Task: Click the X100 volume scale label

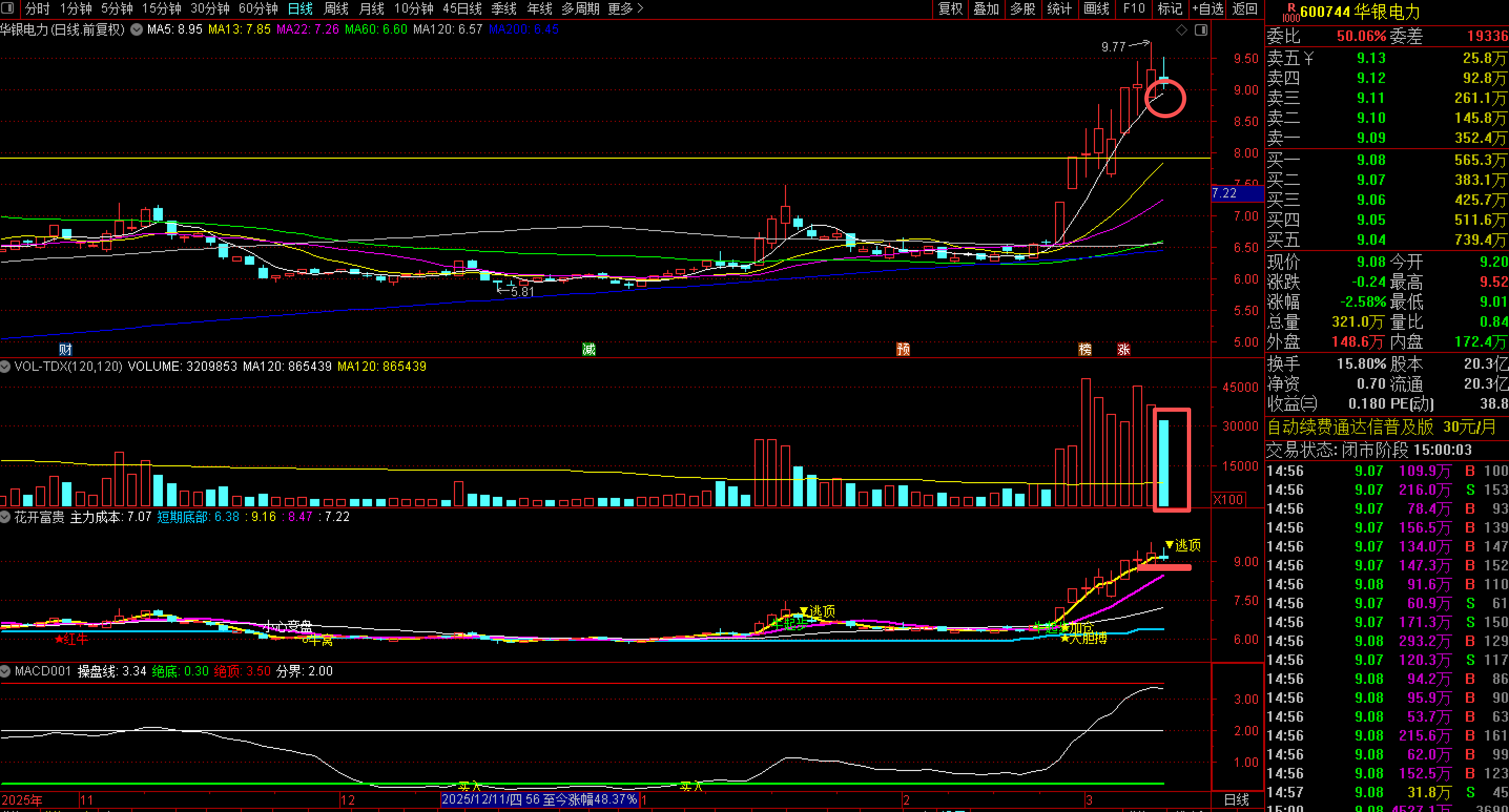Action: (x=1228, y=499)
